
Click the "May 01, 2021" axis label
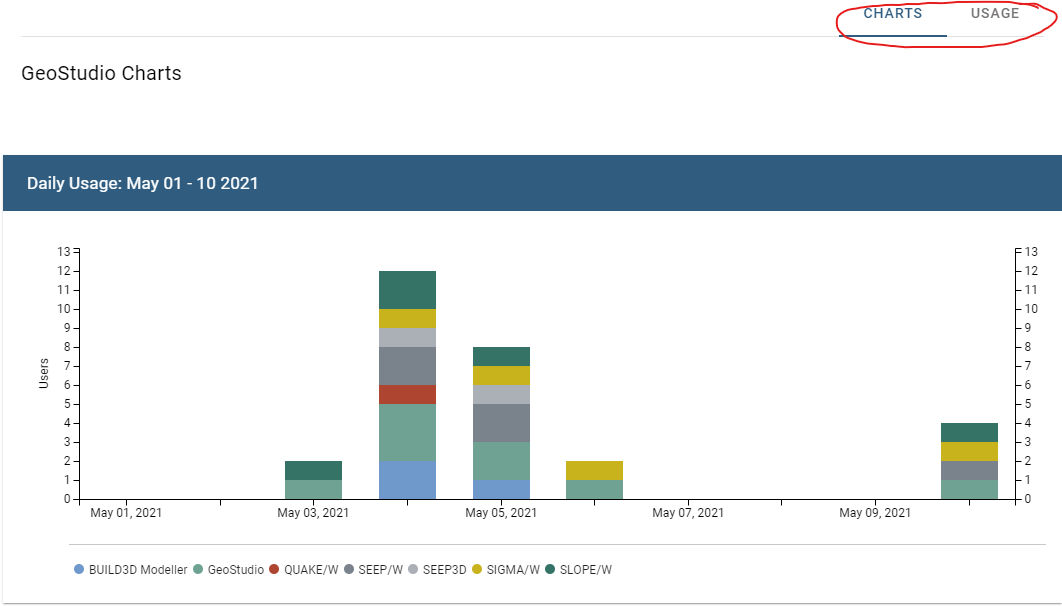pyautogui.click(x=126, y=513)
